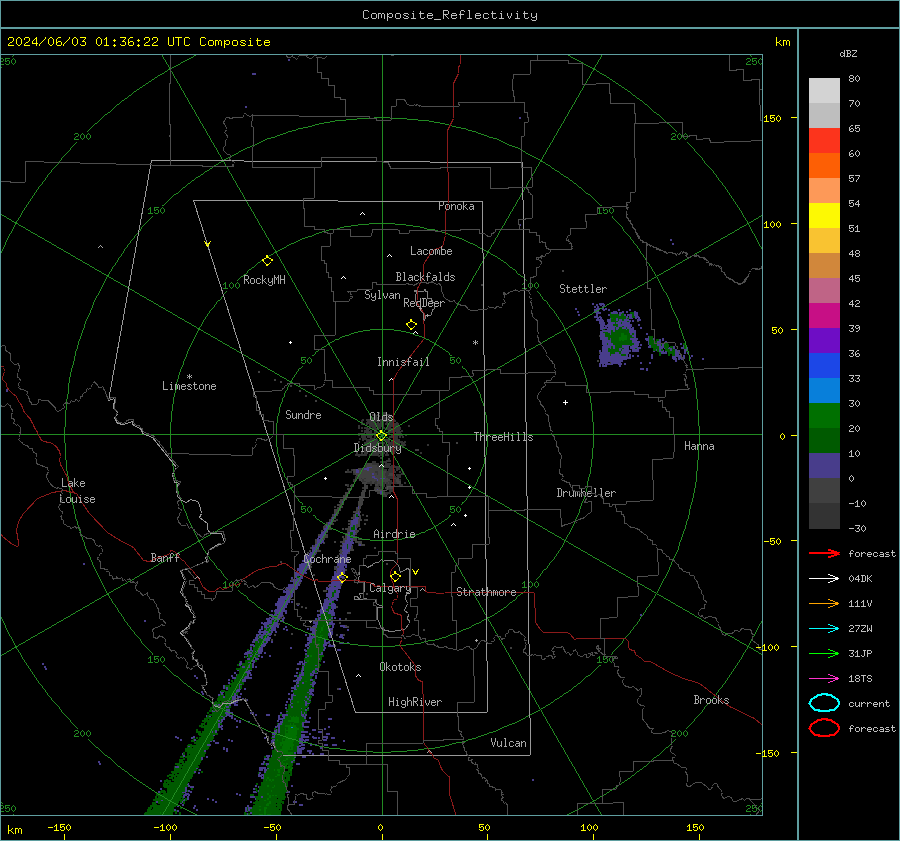Click the Drumheller city label
900x841 pixels.
click(586, 493)
